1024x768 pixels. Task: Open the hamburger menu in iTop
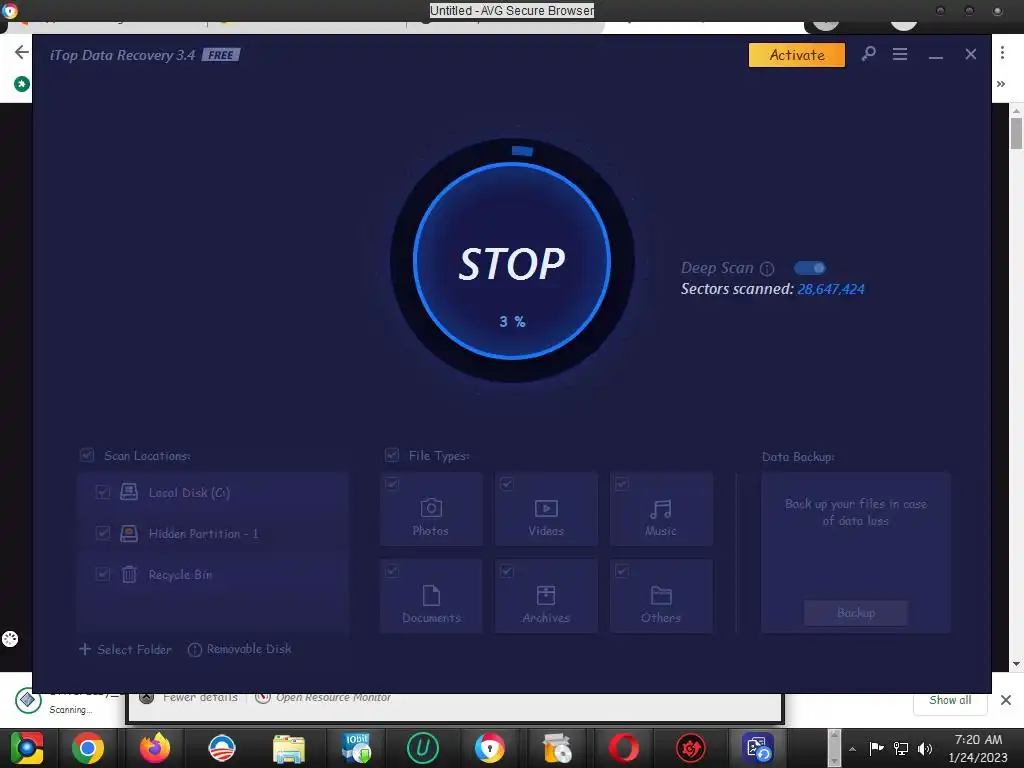pyautogui.click(x=900, y=54)
